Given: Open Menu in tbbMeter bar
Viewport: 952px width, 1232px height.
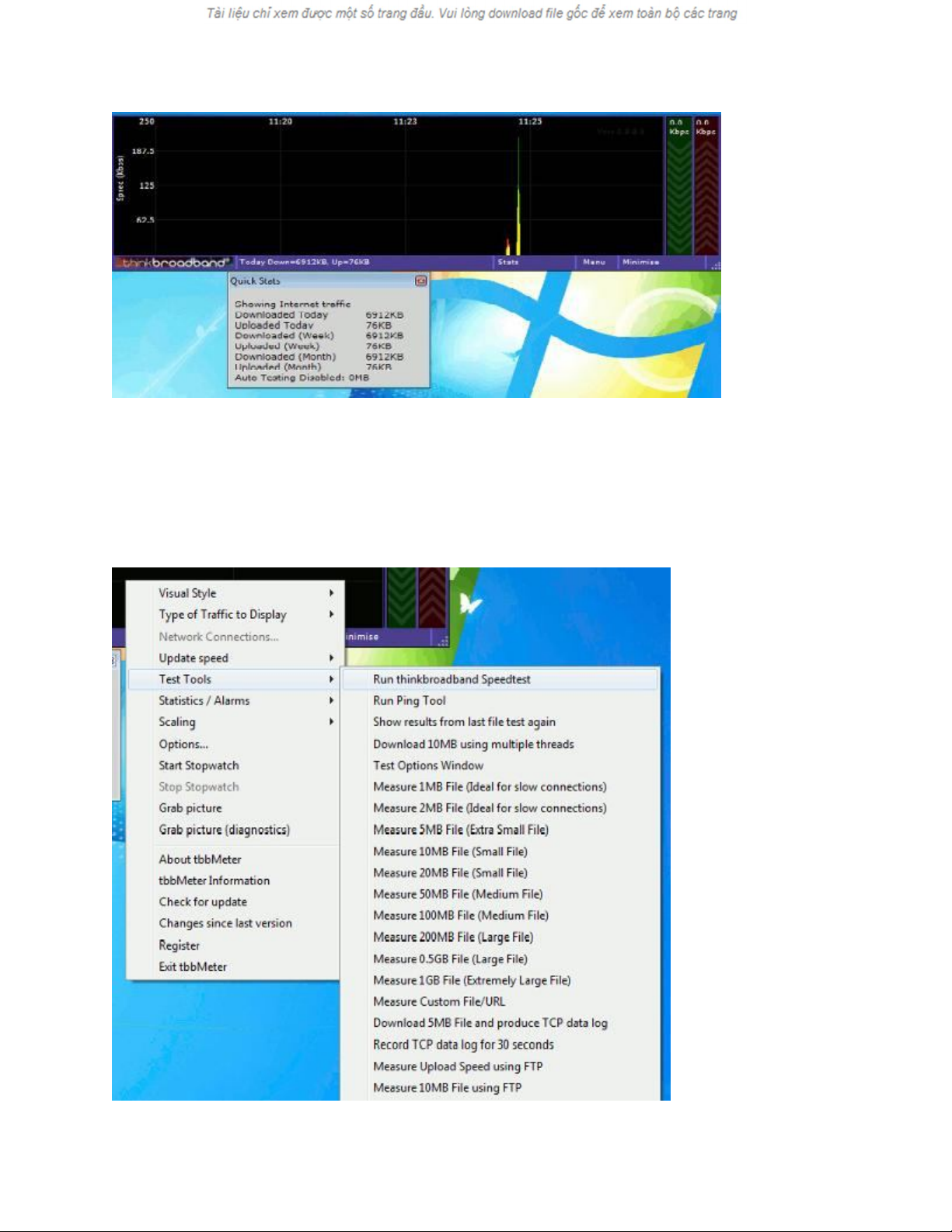Looking at the screenshot, I should pyautogui.click(x=594, y=262).
